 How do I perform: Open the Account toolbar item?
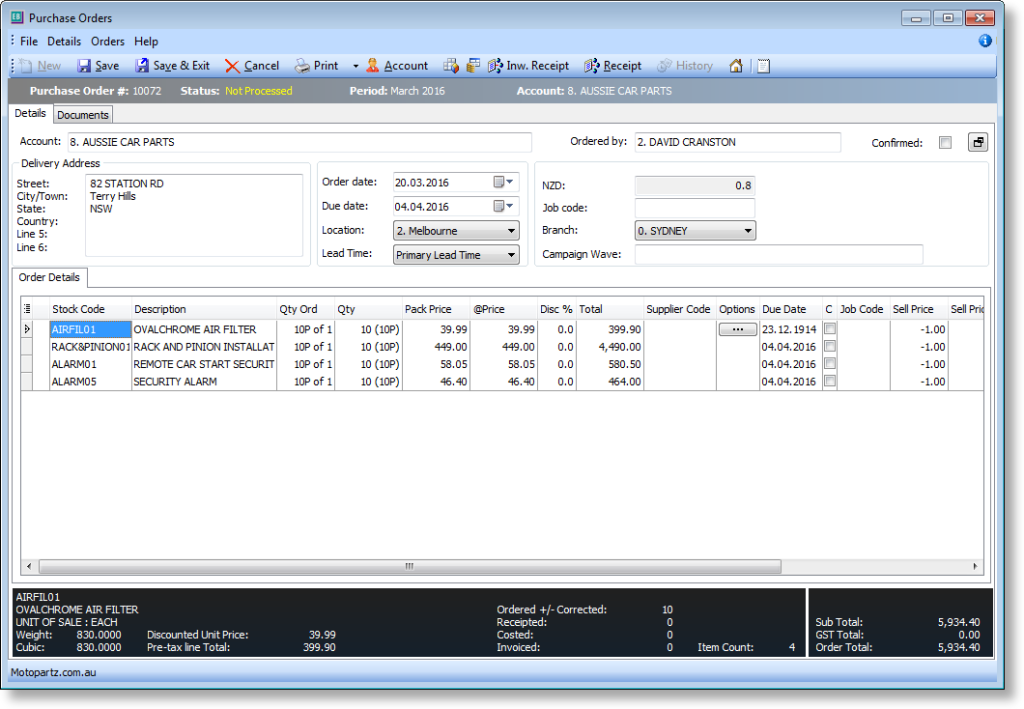tap(397, 65)
